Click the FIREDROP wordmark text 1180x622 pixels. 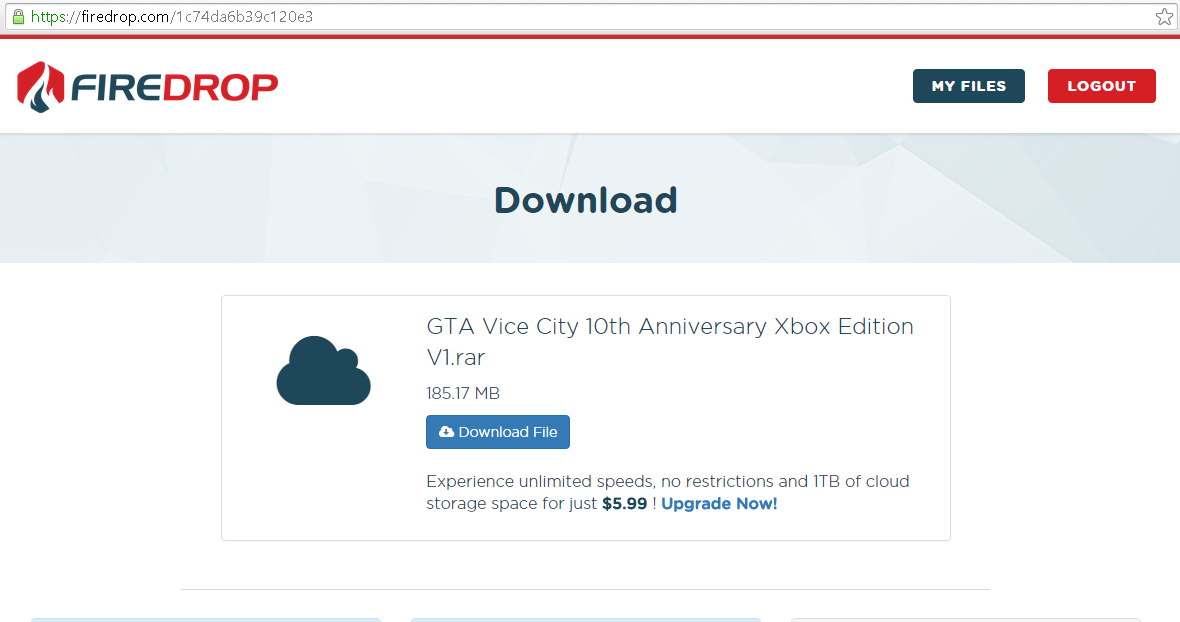coord(175,87)
